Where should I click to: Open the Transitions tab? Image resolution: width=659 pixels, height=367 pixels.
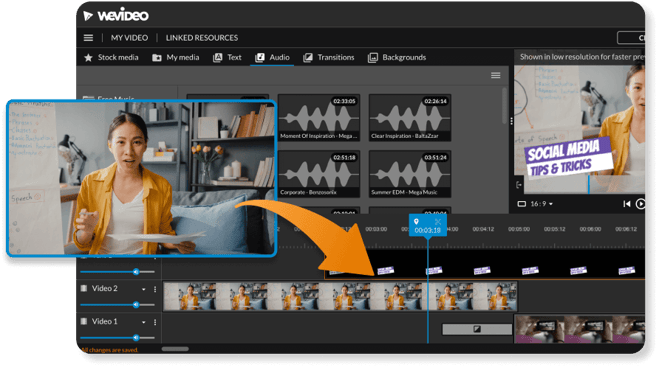point(329,57)
